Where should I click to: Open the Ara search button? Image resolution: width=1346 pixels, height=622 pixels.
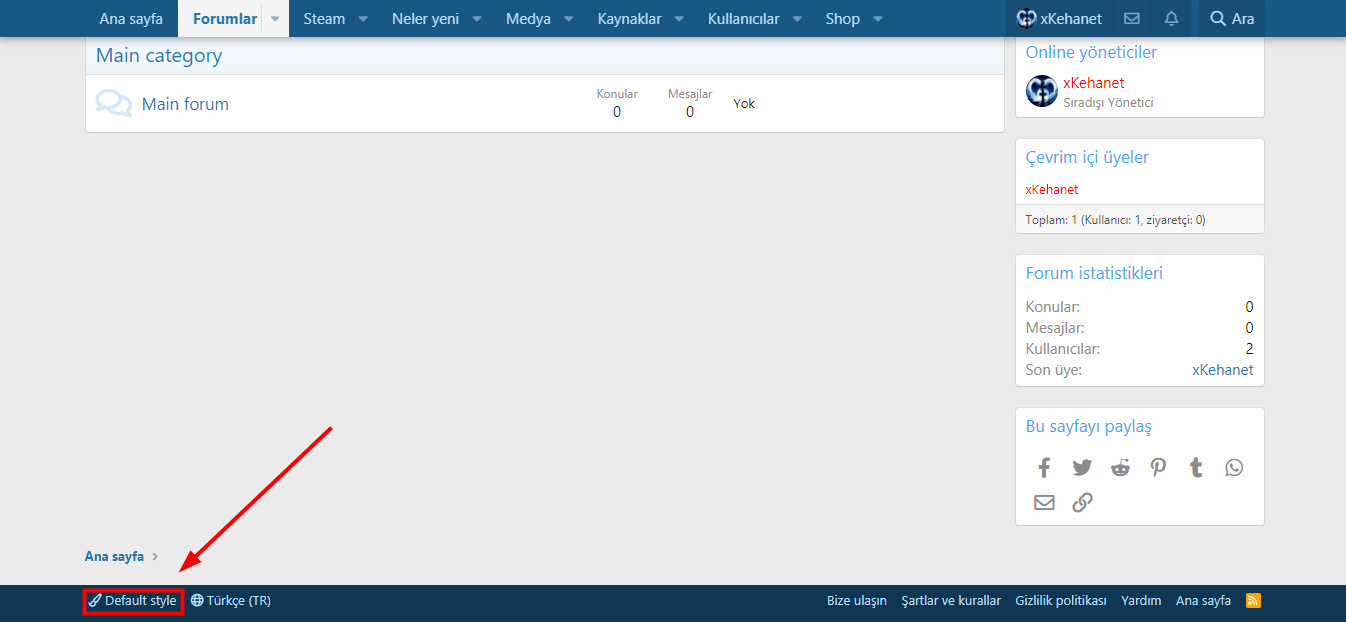1232,19
